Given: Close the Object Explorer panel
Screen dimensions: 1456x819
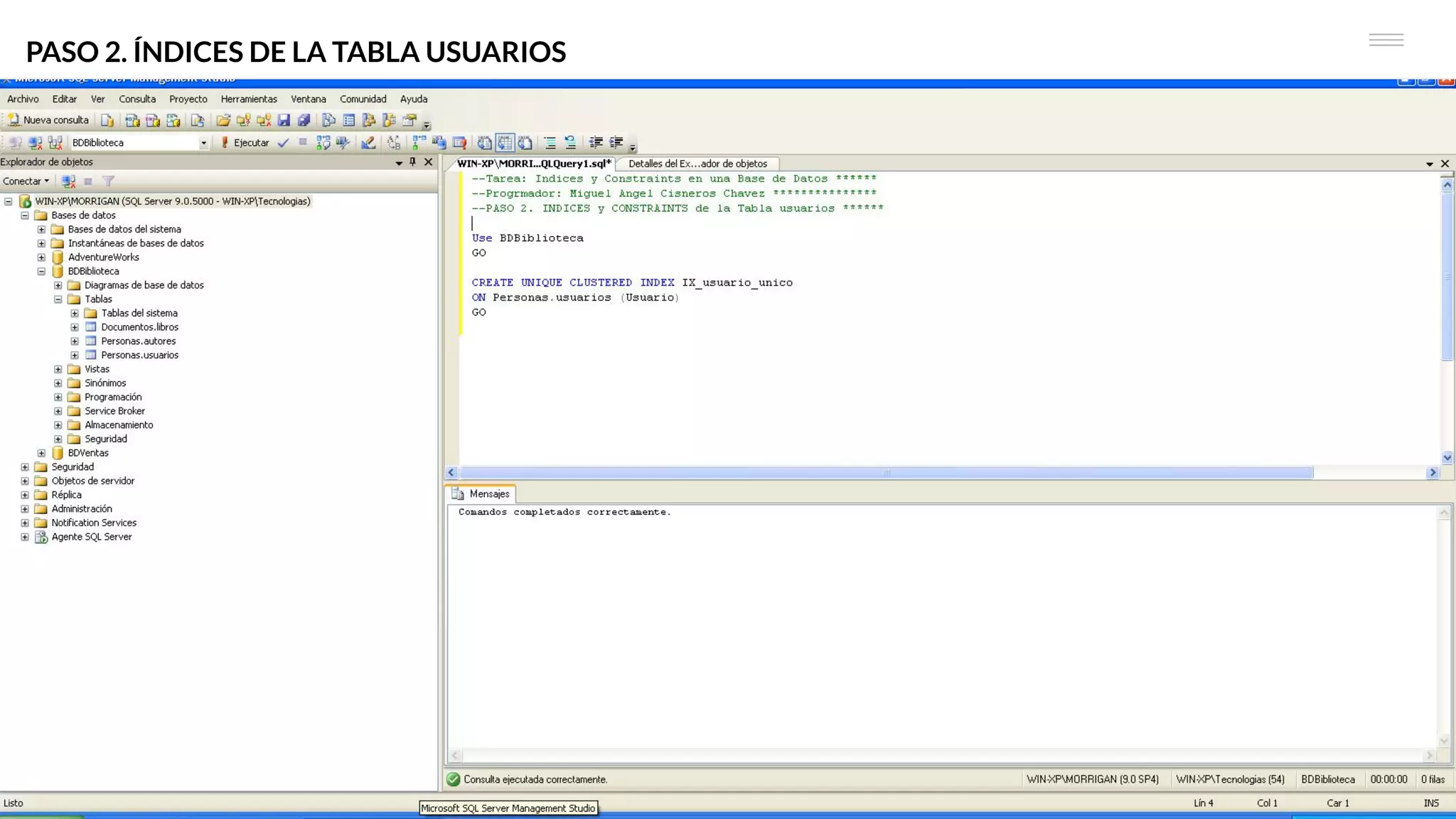Looking at the screenshot, I should point(429,162).
